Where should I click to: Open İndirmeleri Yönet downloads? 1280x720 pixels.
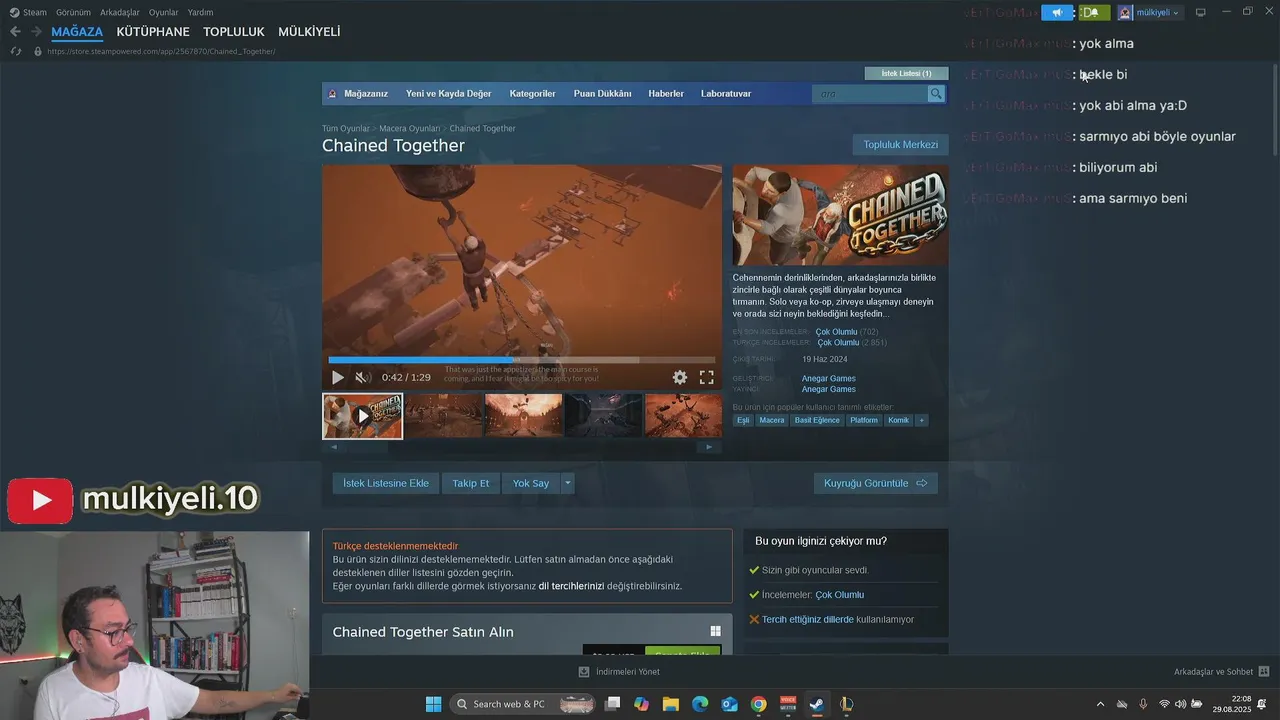620,672
